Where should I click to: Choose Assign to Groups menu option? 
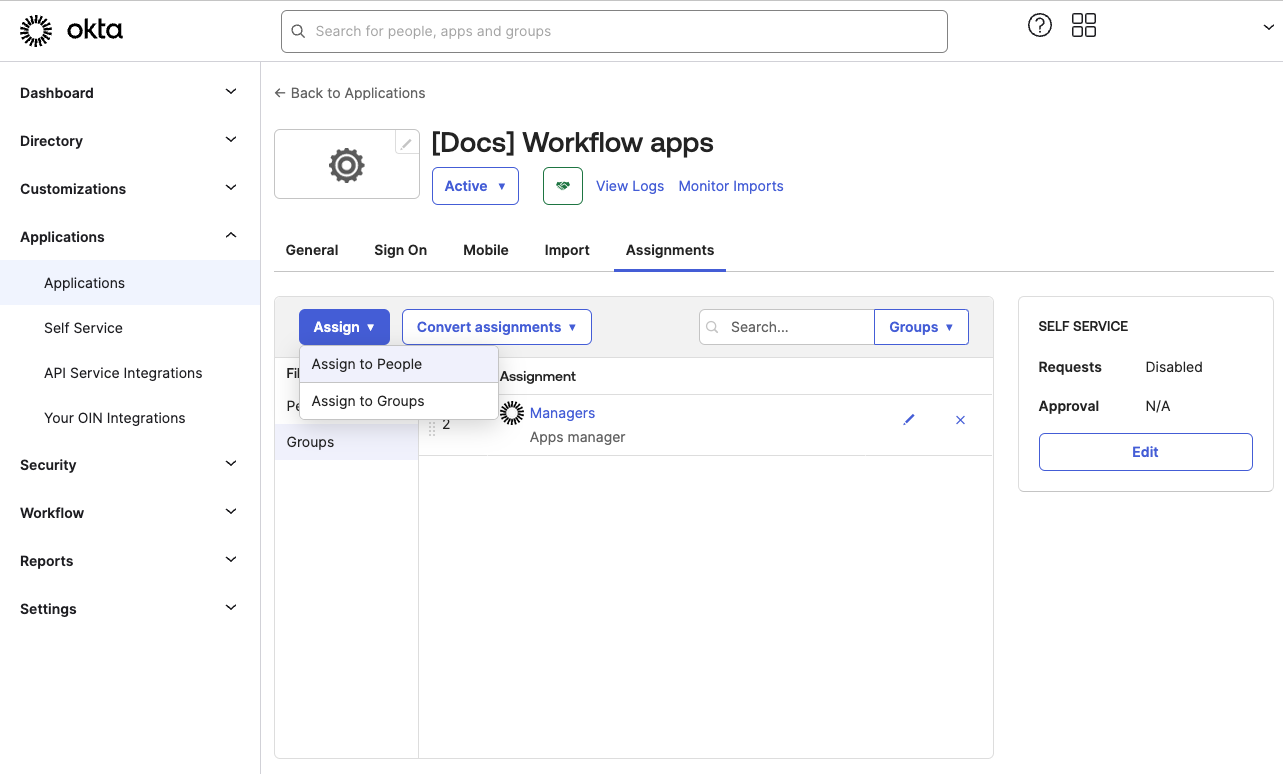pos(368,401)
